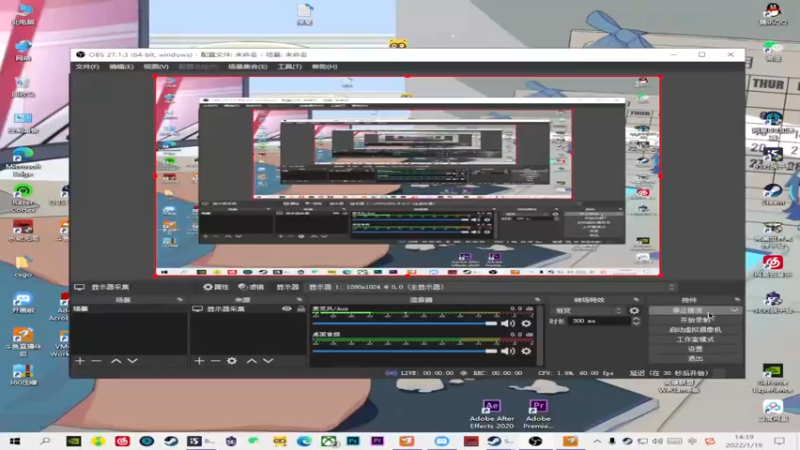Click the 停止推流 stop streaming button
Screen dimensions: 800x450
click(x=688, y=310)
